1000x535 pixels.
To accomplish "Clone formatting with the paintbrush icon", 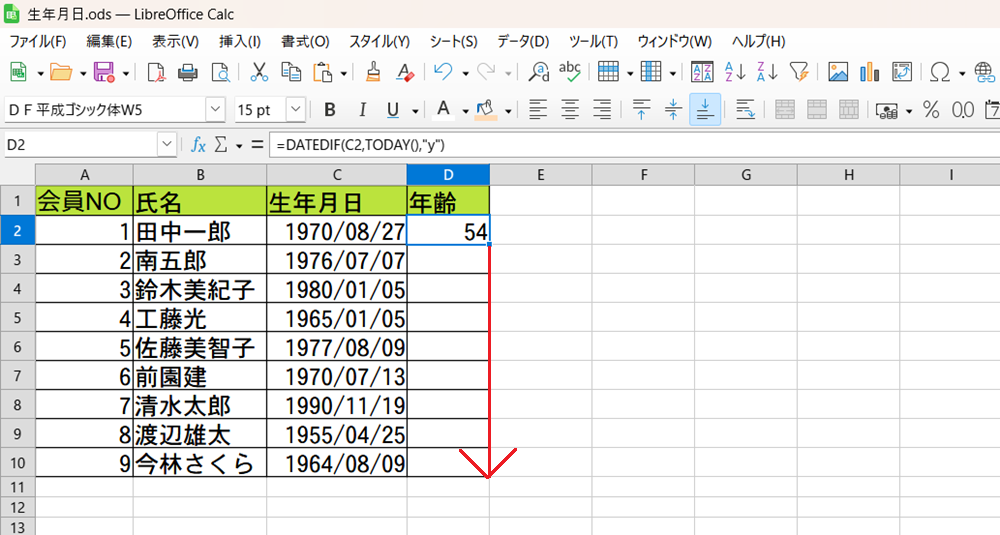I will point(373,72).
